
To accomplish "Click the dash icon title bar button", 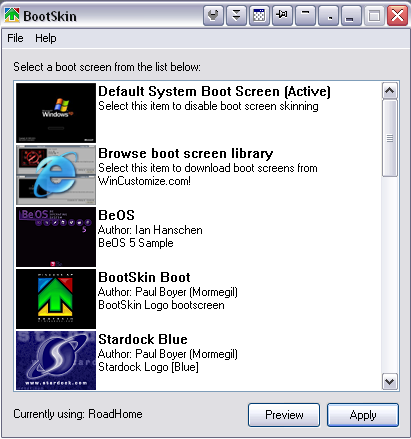I will 305,15.
